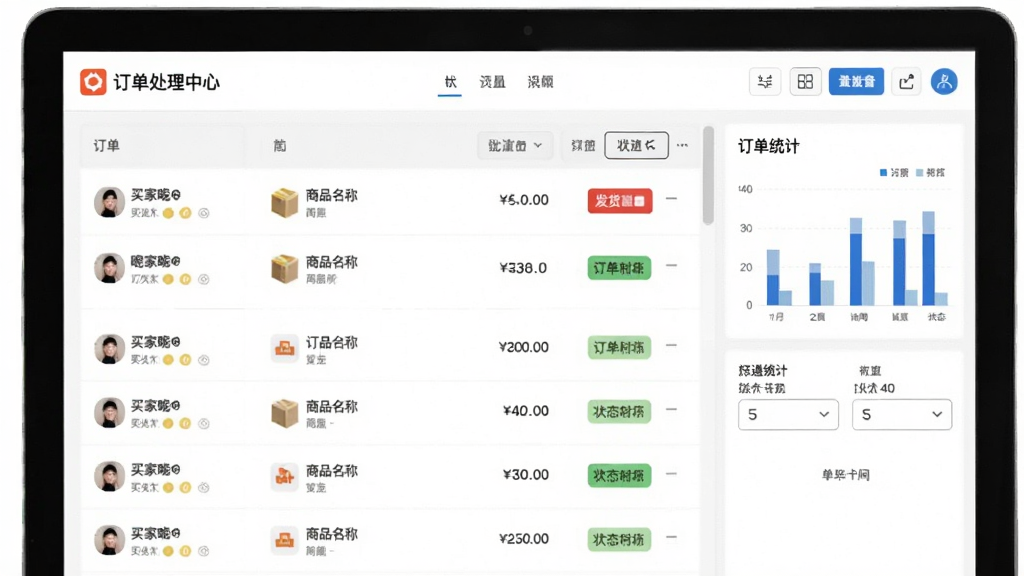The image size is (1024, 576).
Task: Click the ¥30.00 amount
Action: point(526,475)
